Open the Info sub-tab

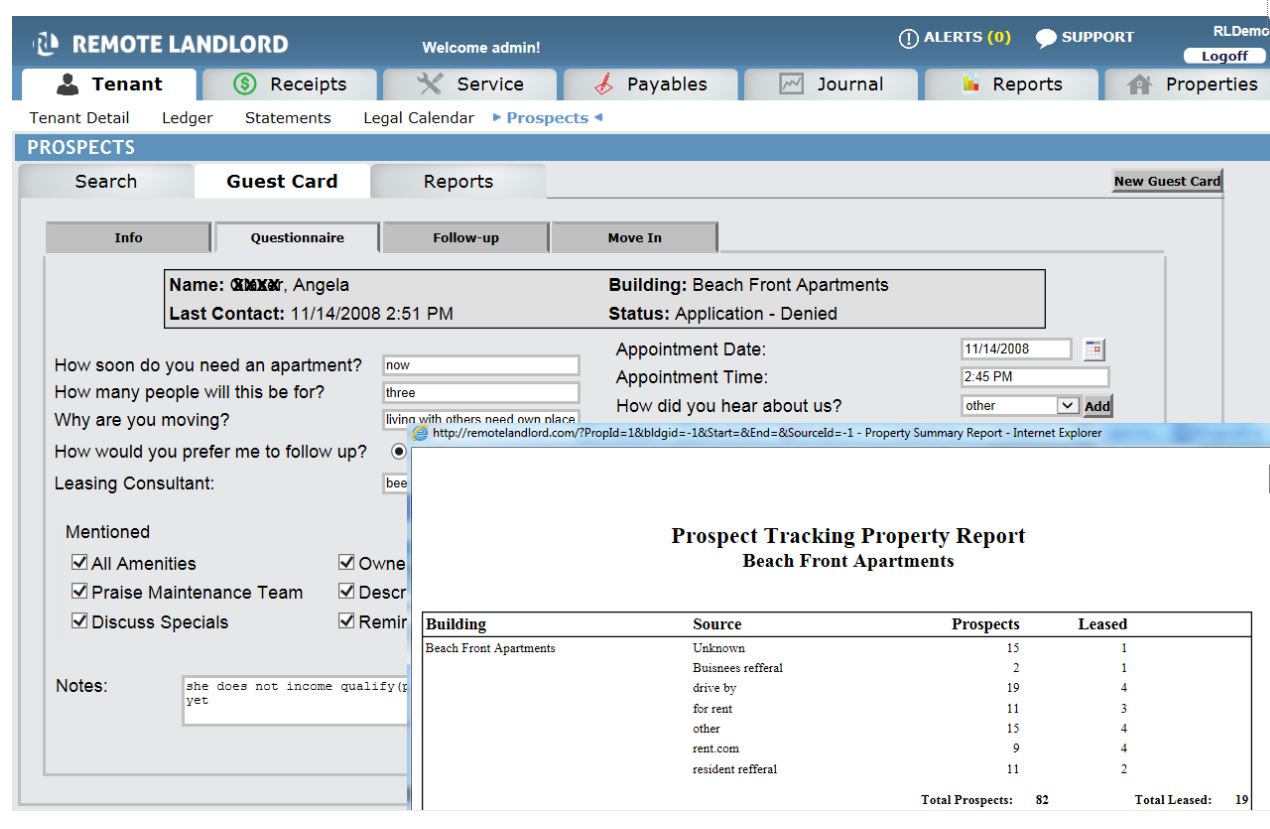pos(128,238)
